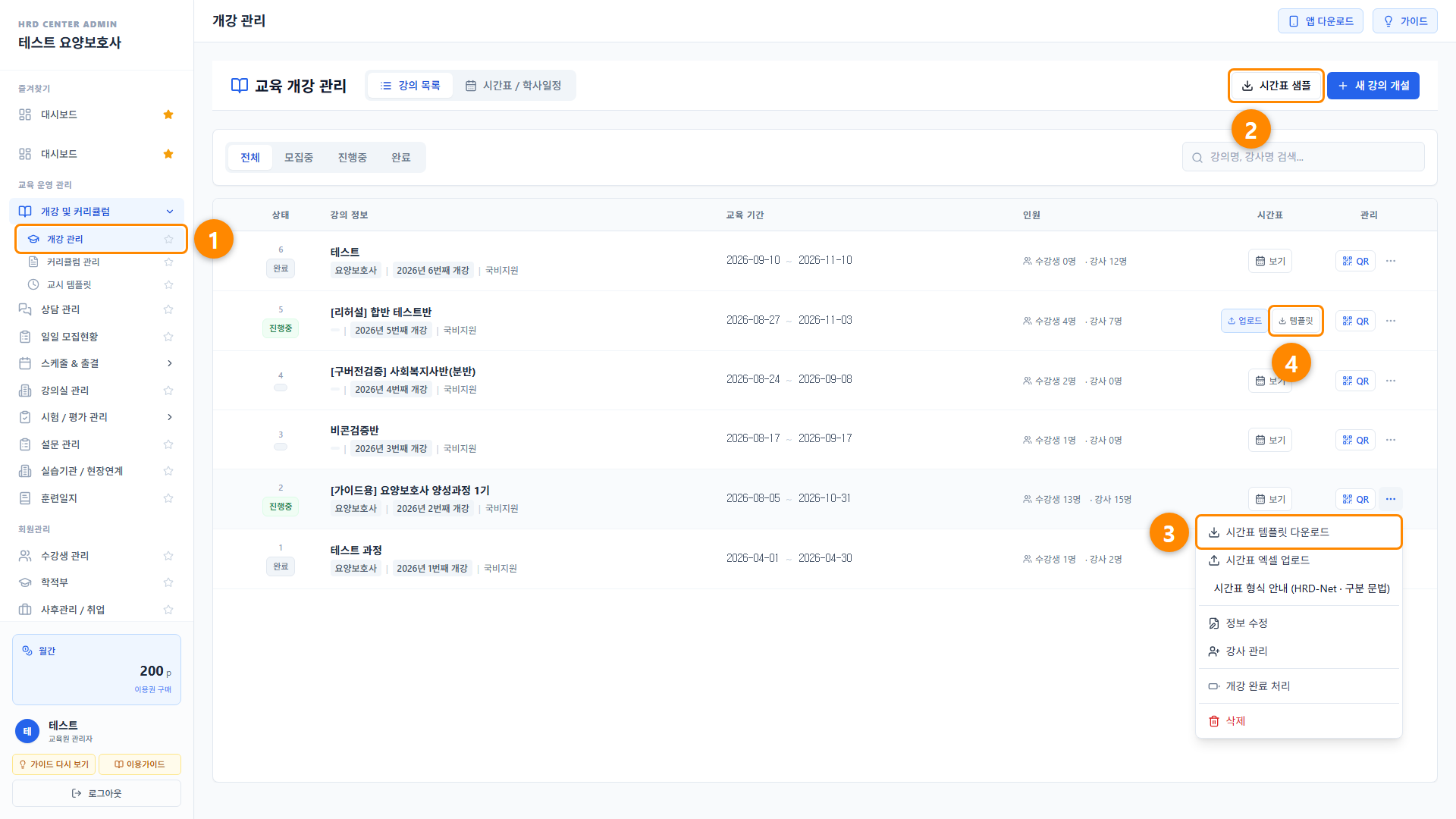This screenshot has height=819, width=1456.
Task: Click 템플릿 button for [리허설] 합반 테스트반
Action: (x=1295, y=321)
